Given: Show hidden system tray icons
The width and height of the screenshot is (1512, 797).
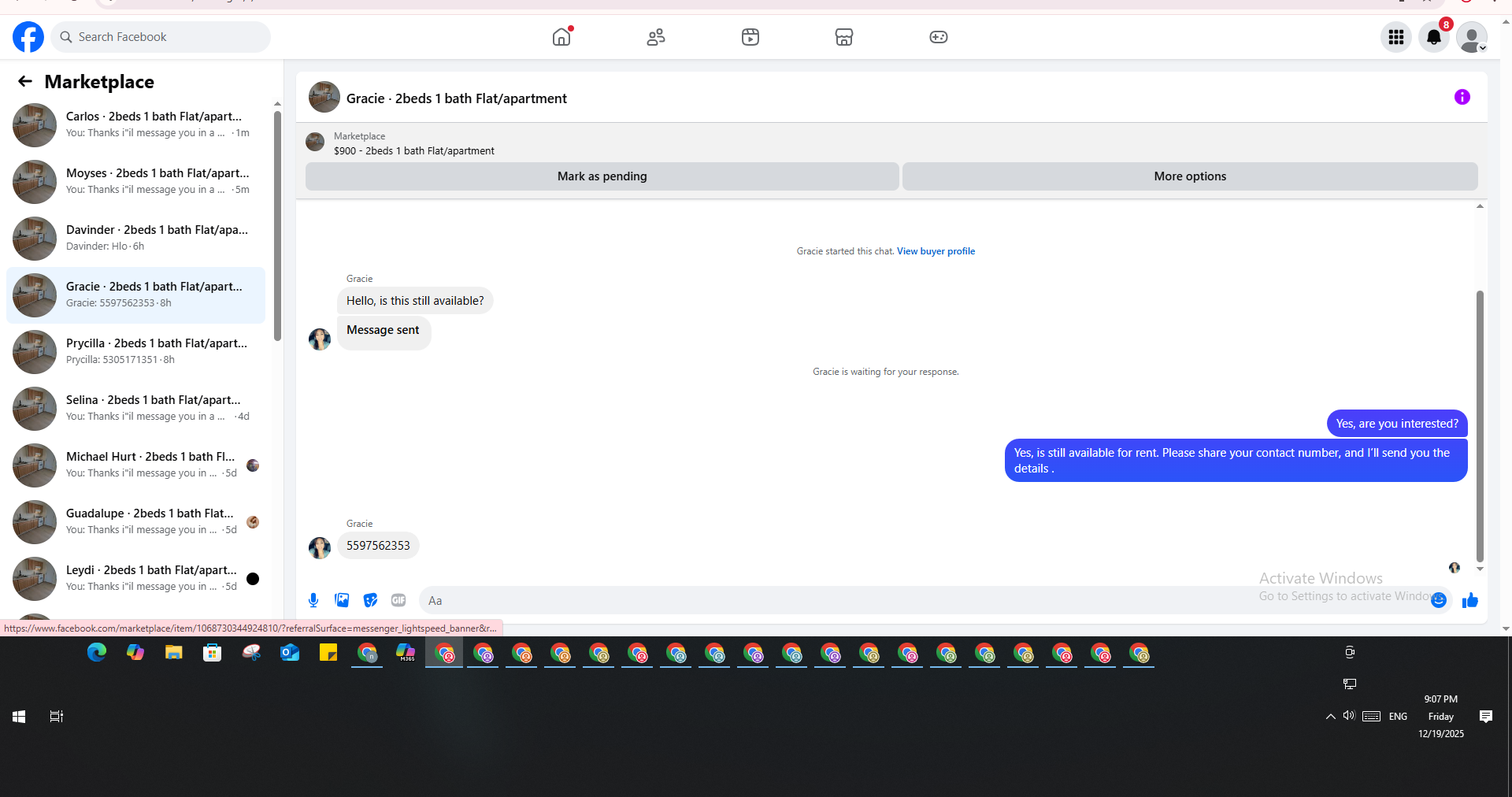Looking at the screenshot, I should 1331,717.
